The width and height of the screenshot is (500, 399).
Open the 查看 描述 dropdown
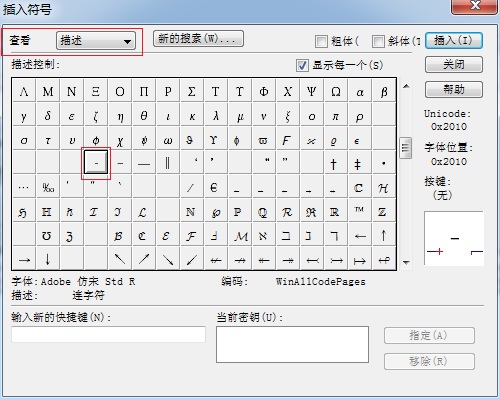pyautogui.click(x=96, y=41)
